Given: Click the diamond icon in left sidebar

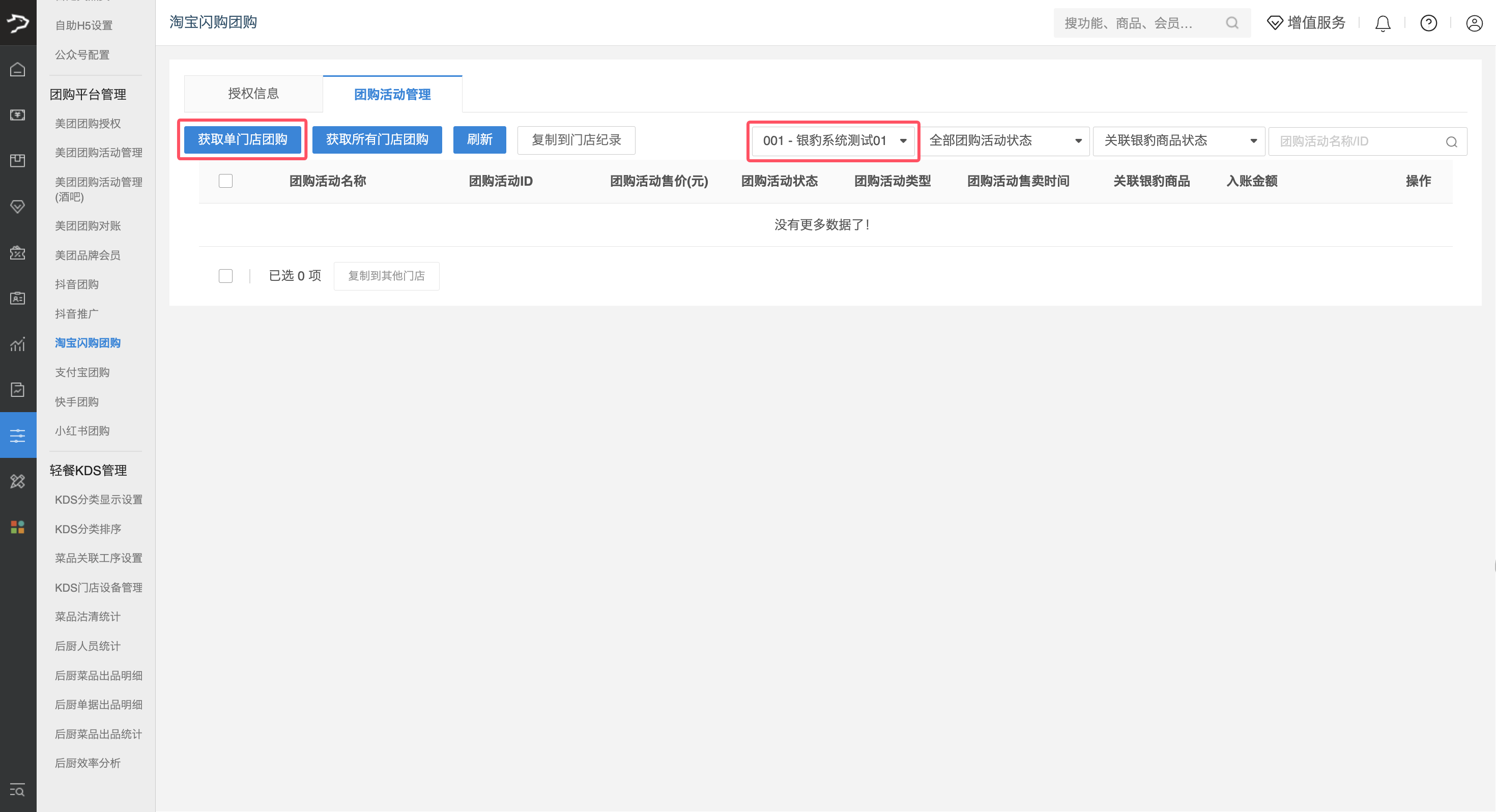Looking at the screenshot, I should [17, 206].
